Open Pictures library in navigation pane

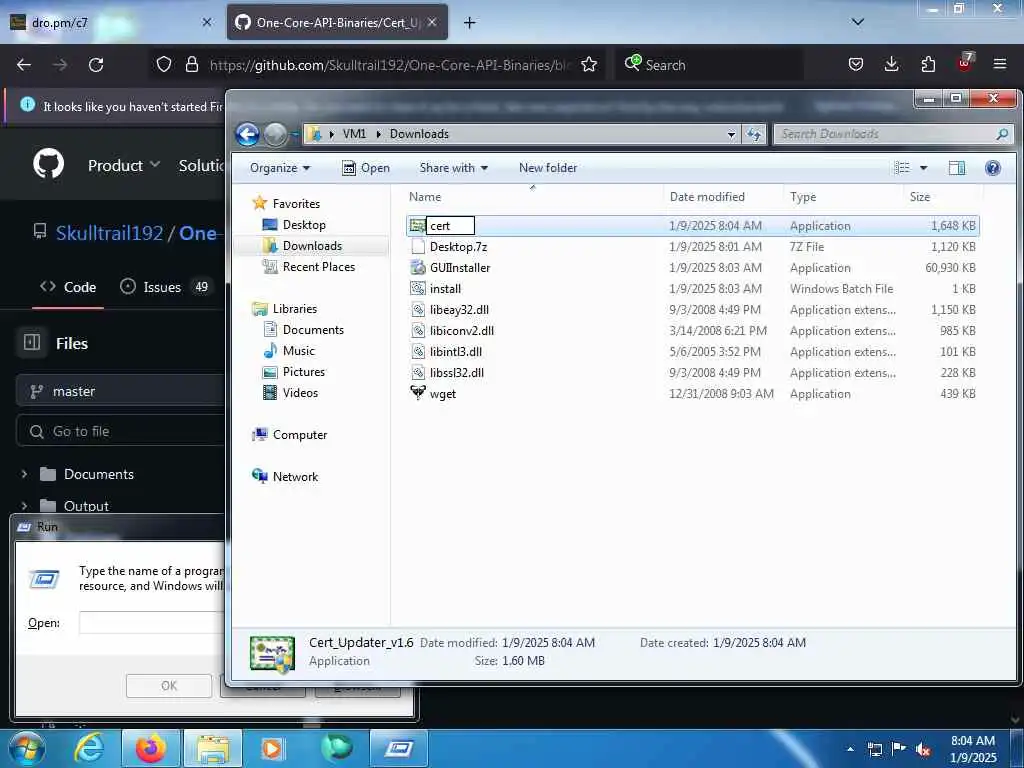304,372
